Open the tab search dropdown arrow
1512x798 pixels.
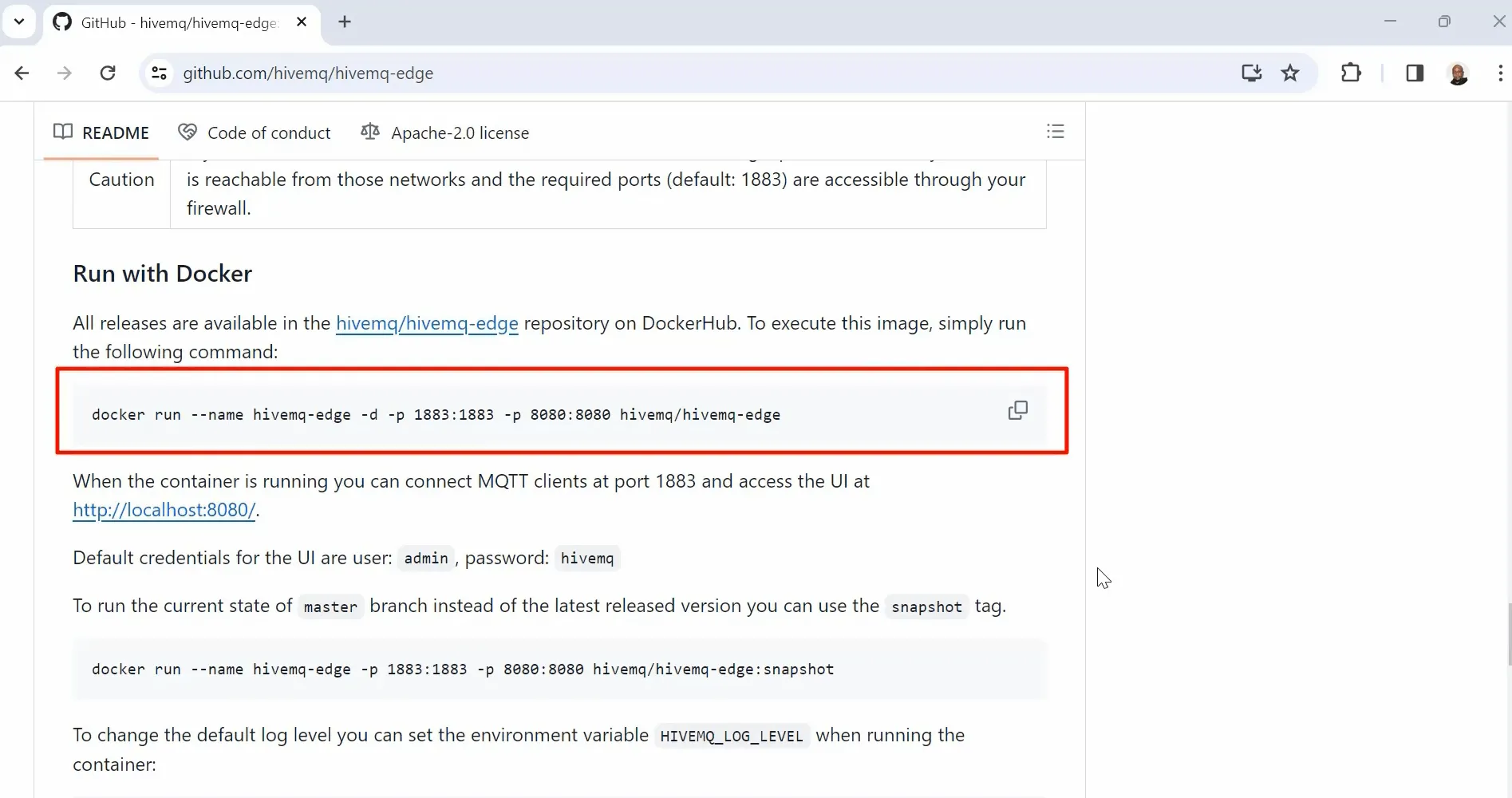point(19,22)
